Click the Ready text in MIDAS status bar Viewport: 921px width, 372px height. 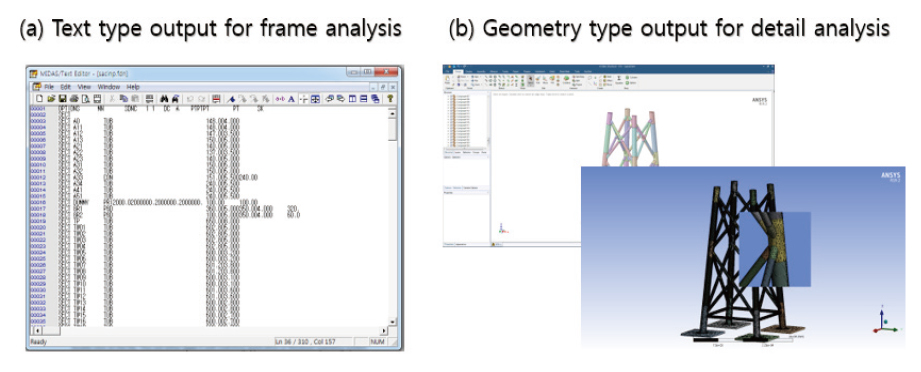(39, 341)
